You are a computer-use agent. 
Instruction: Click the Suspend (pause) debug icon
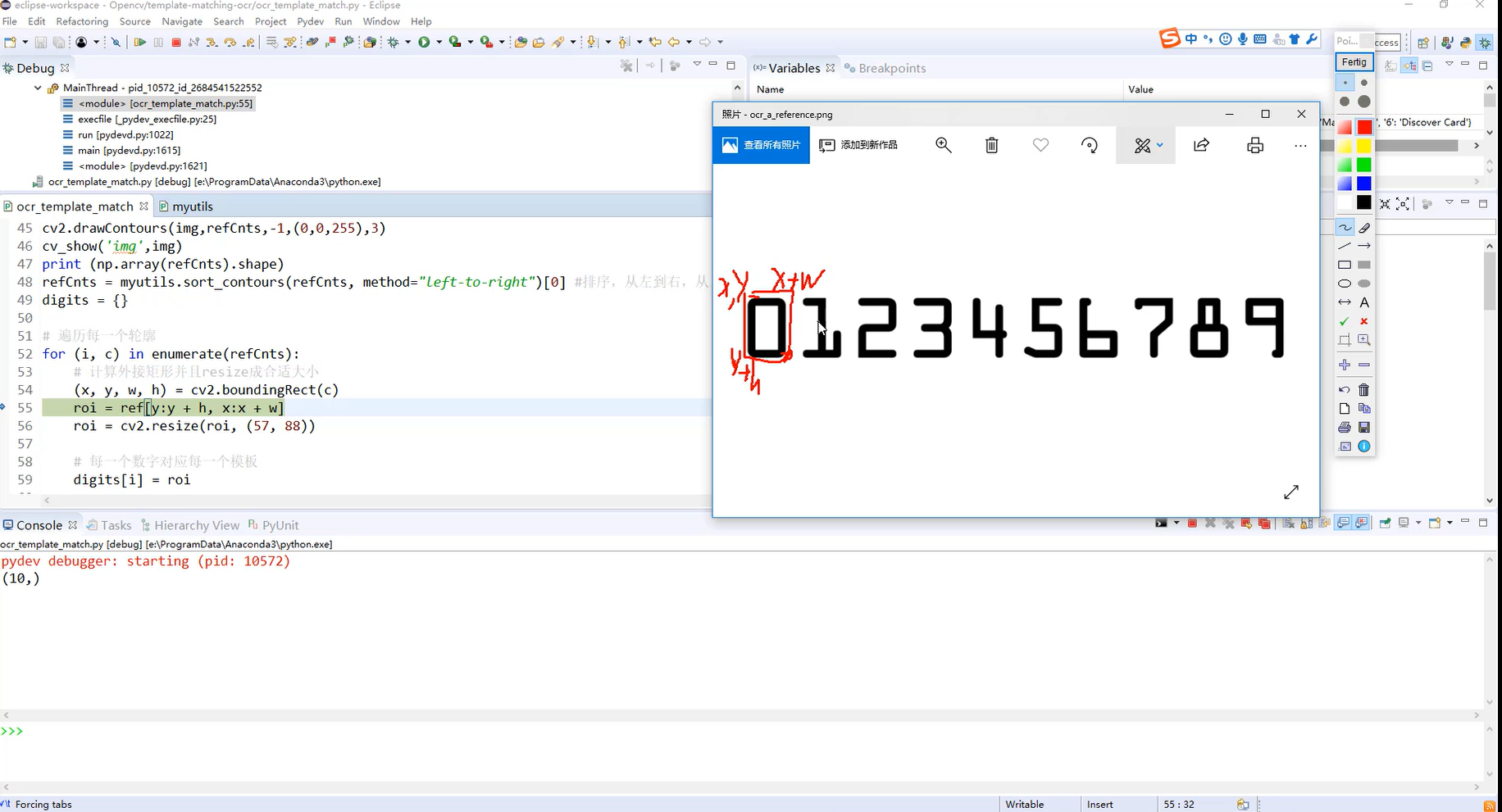point(158,42)
